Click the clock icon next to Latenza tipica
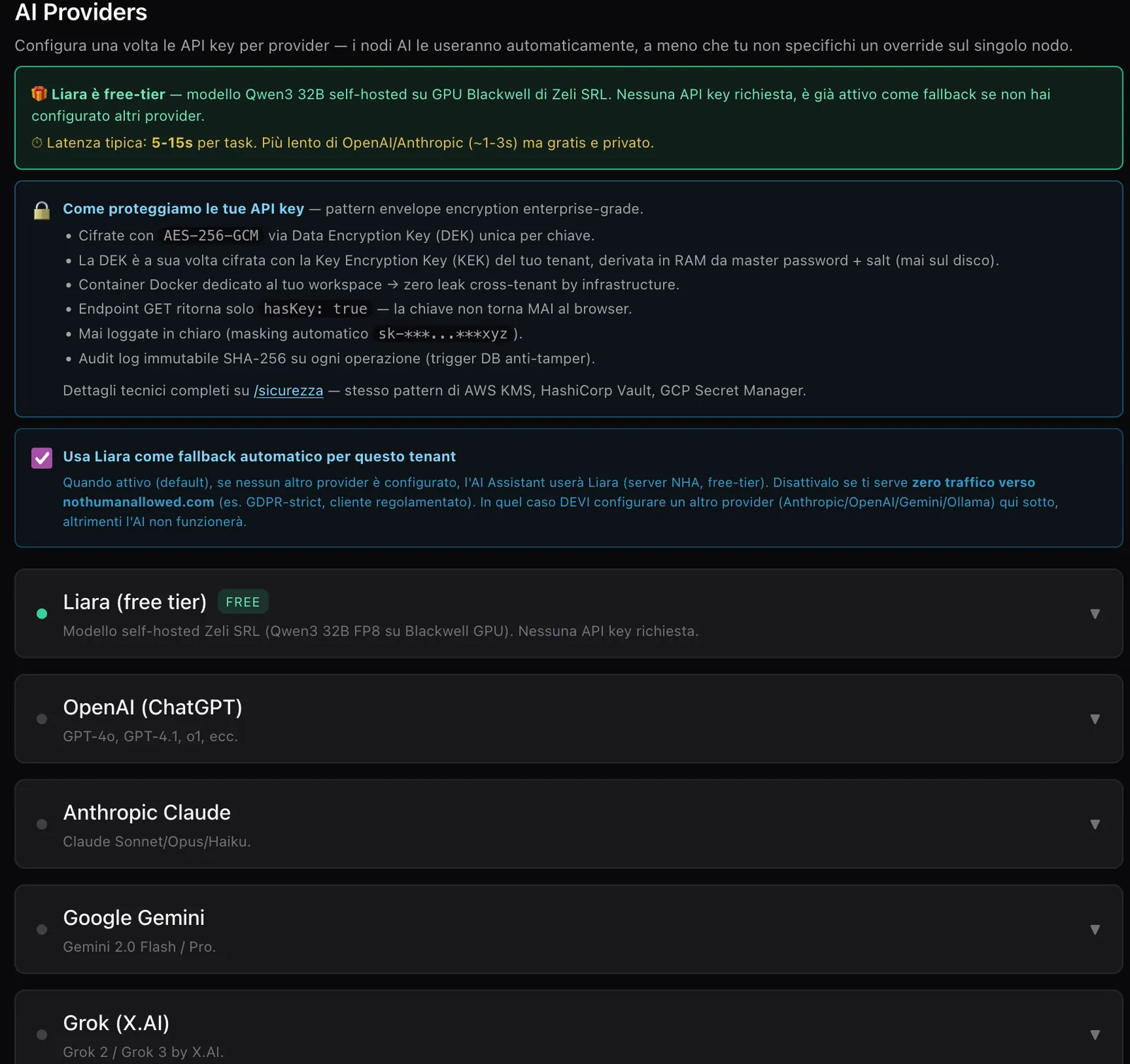 click(x=37, y=143)
